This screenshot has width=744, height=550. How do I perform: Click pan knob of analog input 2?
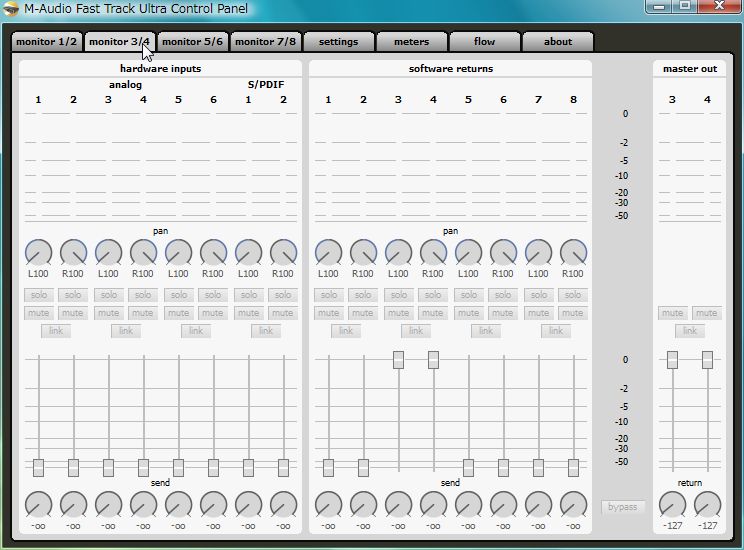(x=74, y=252)
